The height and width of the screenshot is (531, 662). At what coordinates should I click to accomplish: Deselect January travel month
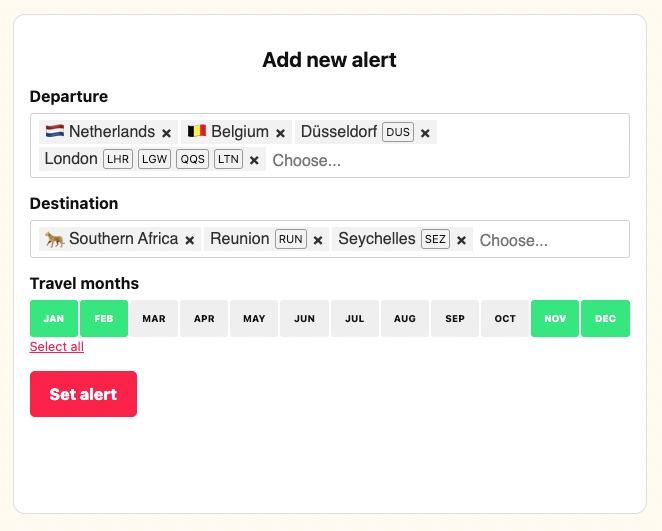click(54, 319)
